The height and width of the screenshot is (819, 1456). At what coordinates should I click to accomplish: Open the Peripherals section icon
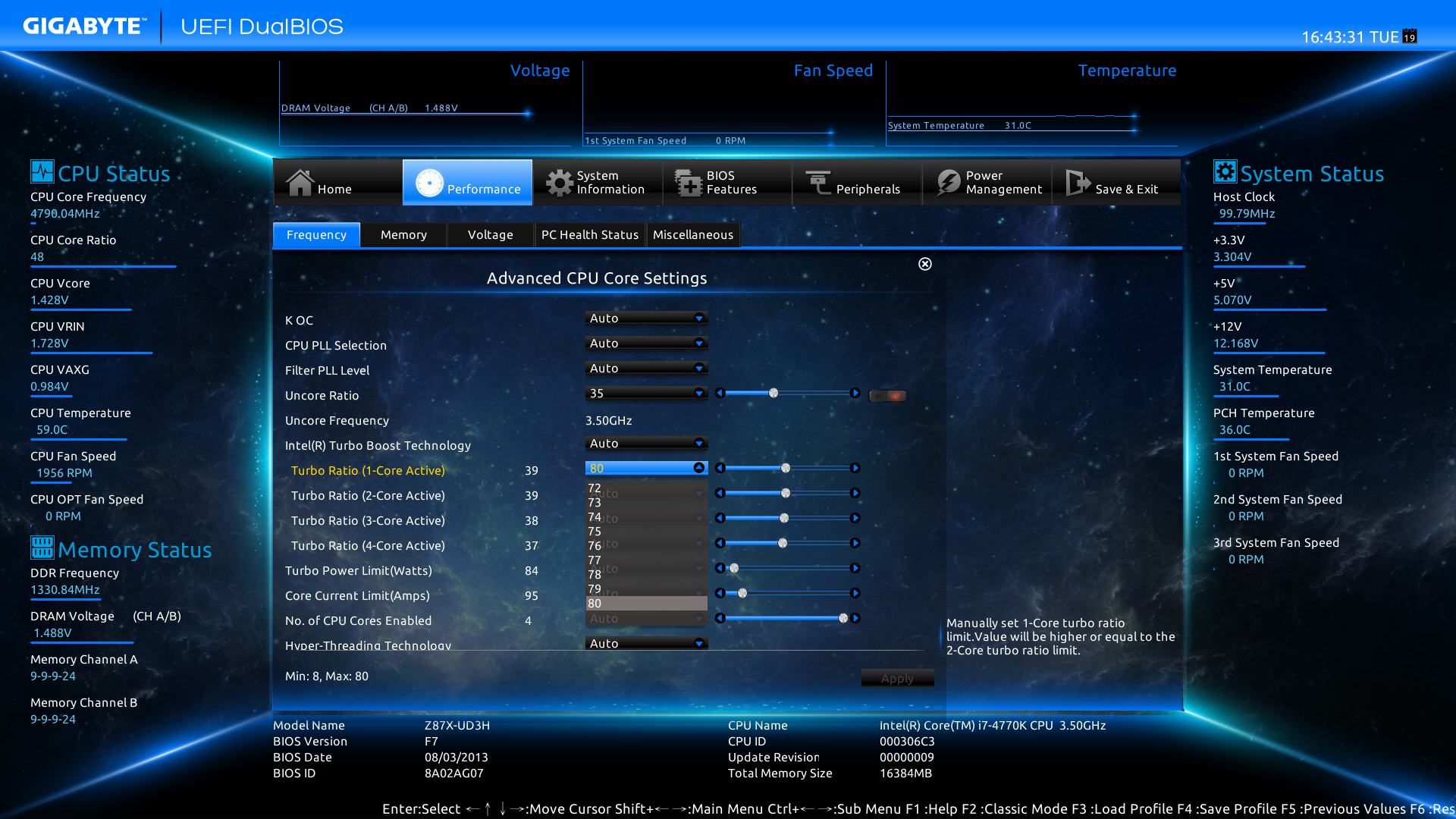(818, 183)
